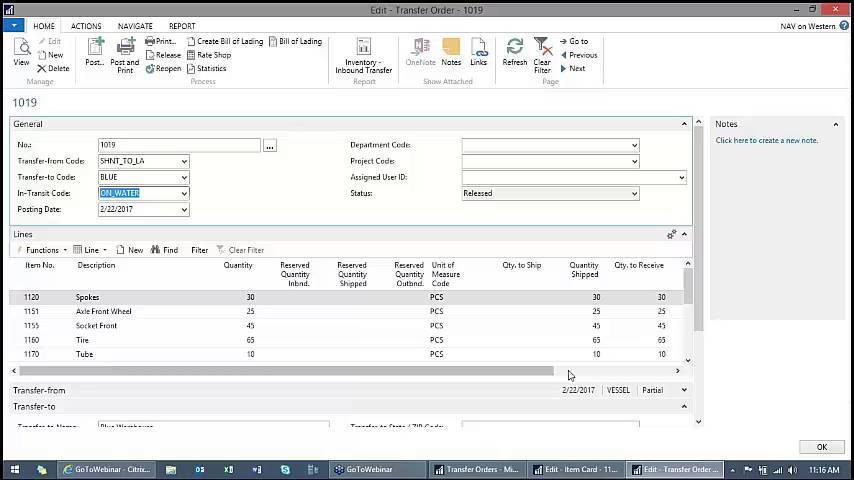The image size is (854, 480).
Task: Switch to Edit - Item Card taskbar window
Action: tap(576, 470)
